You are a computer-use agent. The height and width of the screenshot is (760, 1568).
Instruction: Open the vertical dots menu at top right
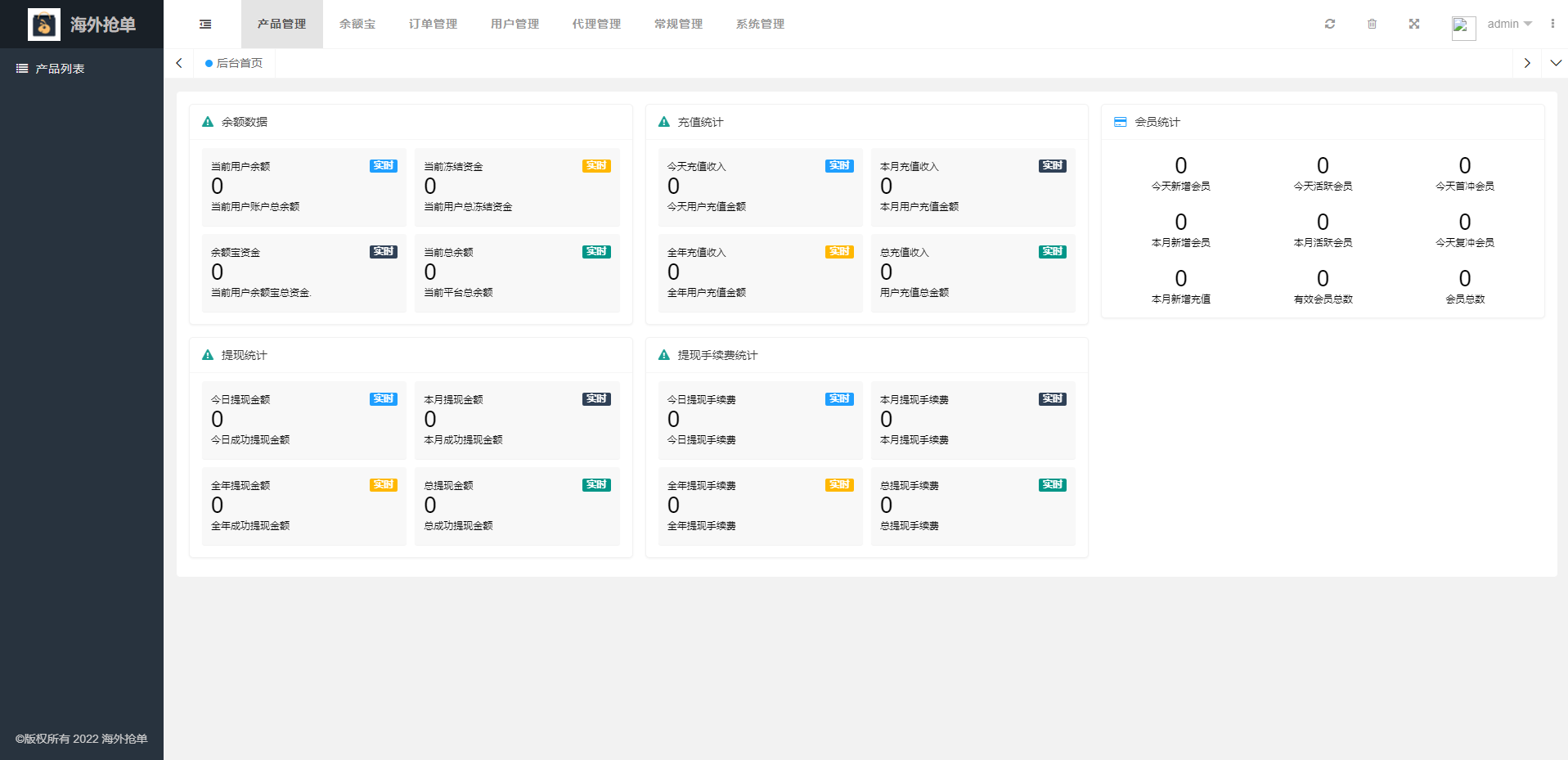tap(1553, 24)
